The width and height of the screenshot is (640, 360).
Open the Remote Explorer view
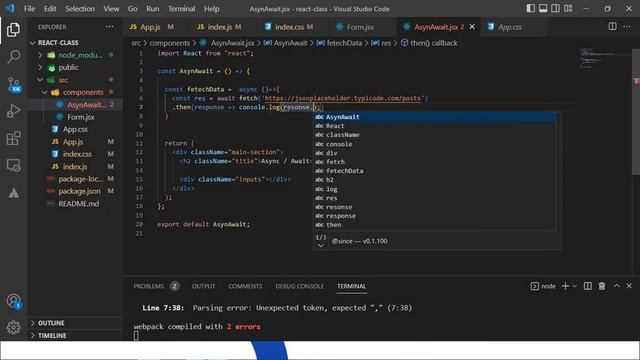[13, 165]
